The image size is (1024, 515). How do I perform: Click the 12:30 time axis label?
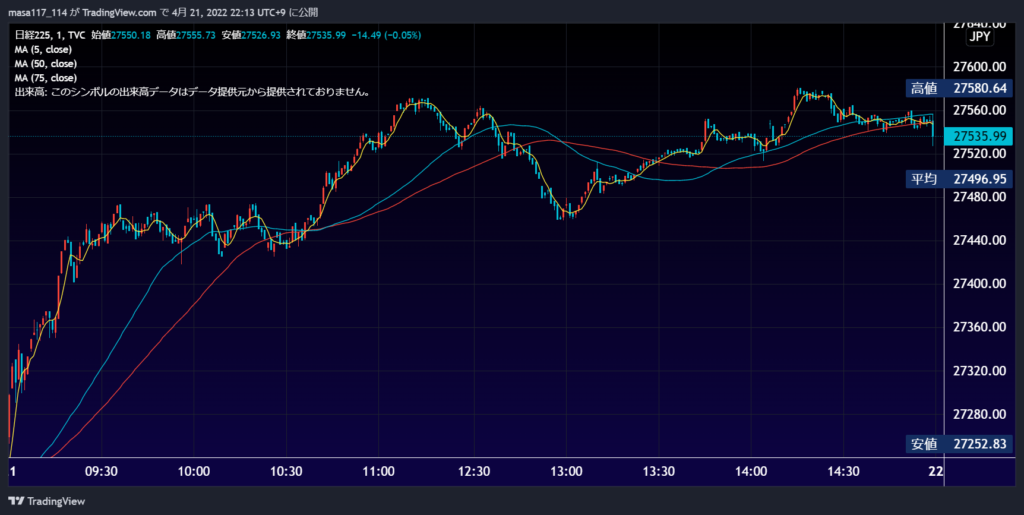click(473, 471)
